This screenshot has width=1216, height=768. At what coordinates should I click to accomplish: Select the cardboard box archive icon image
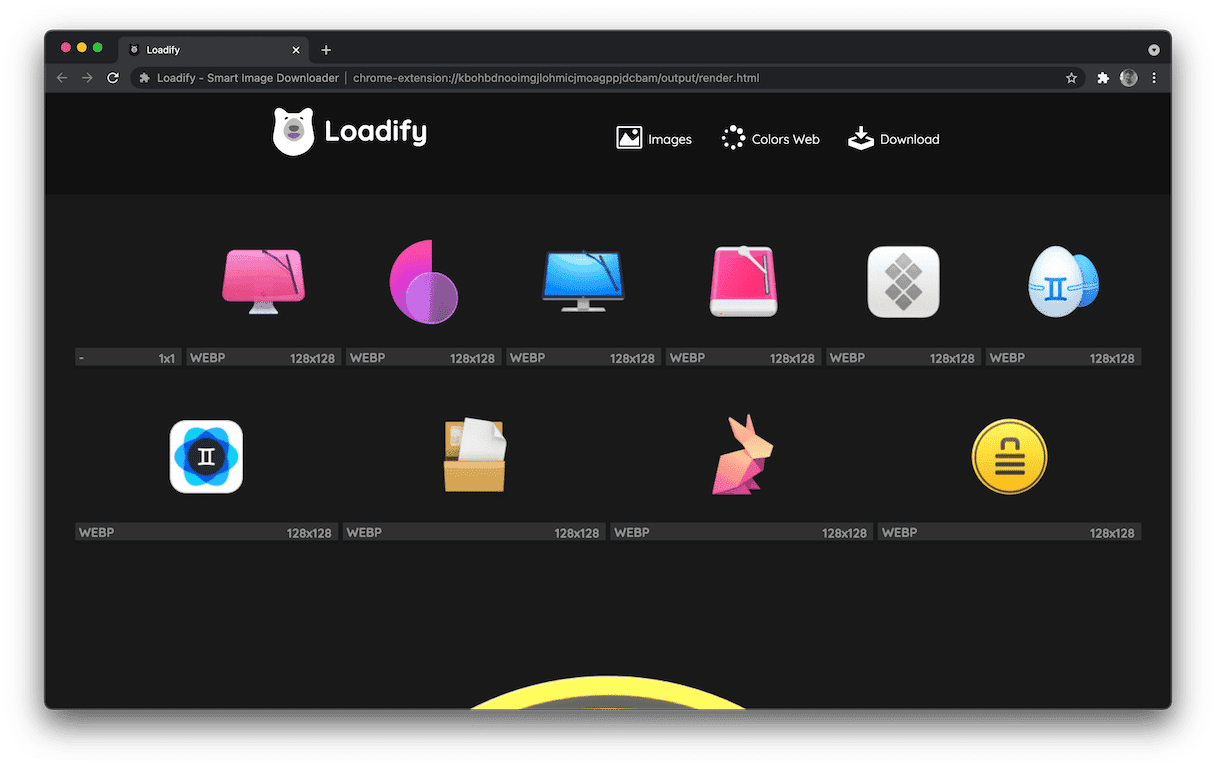click(474, 456)
